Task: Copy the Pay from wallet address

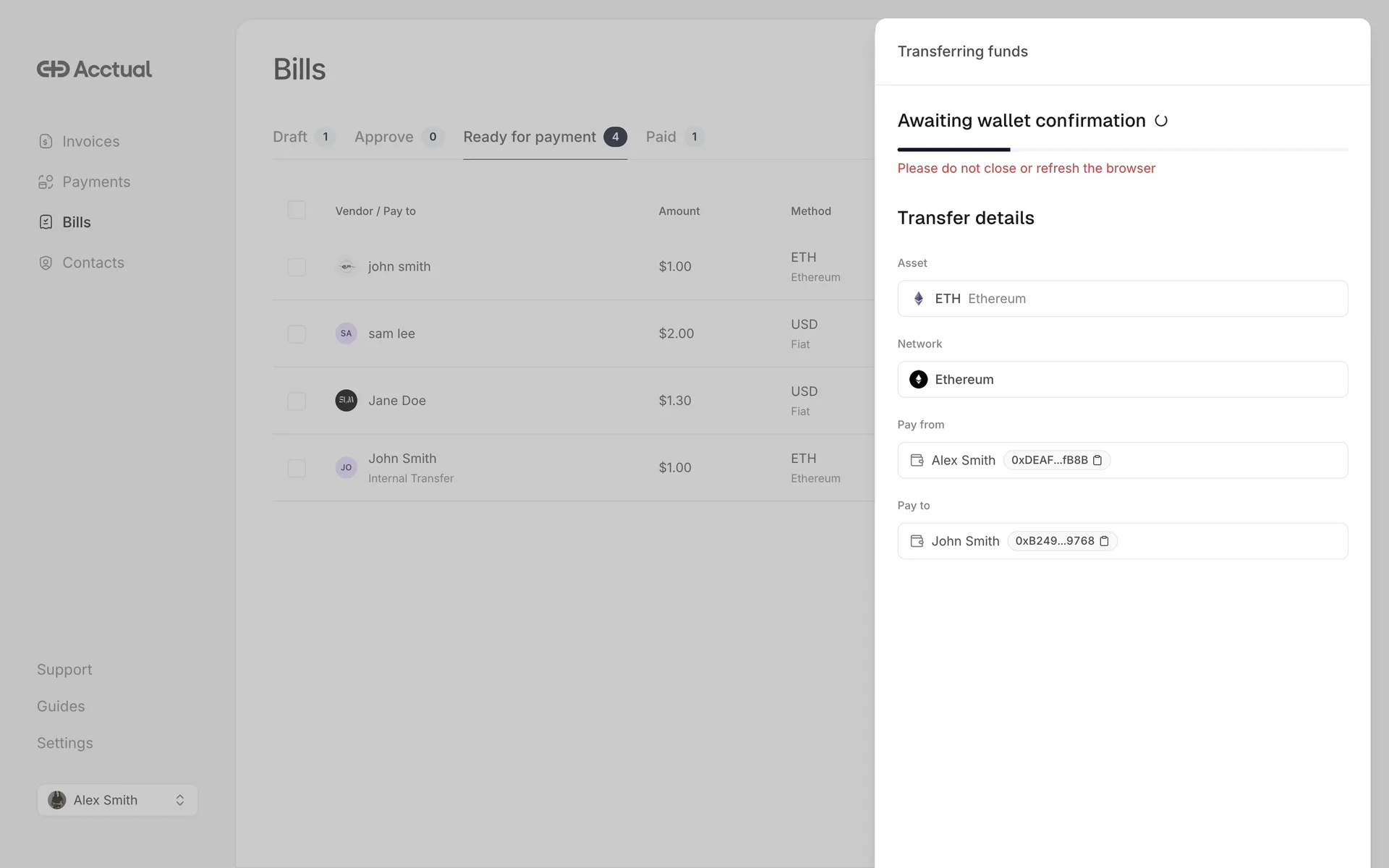Action: (1097, 460)
